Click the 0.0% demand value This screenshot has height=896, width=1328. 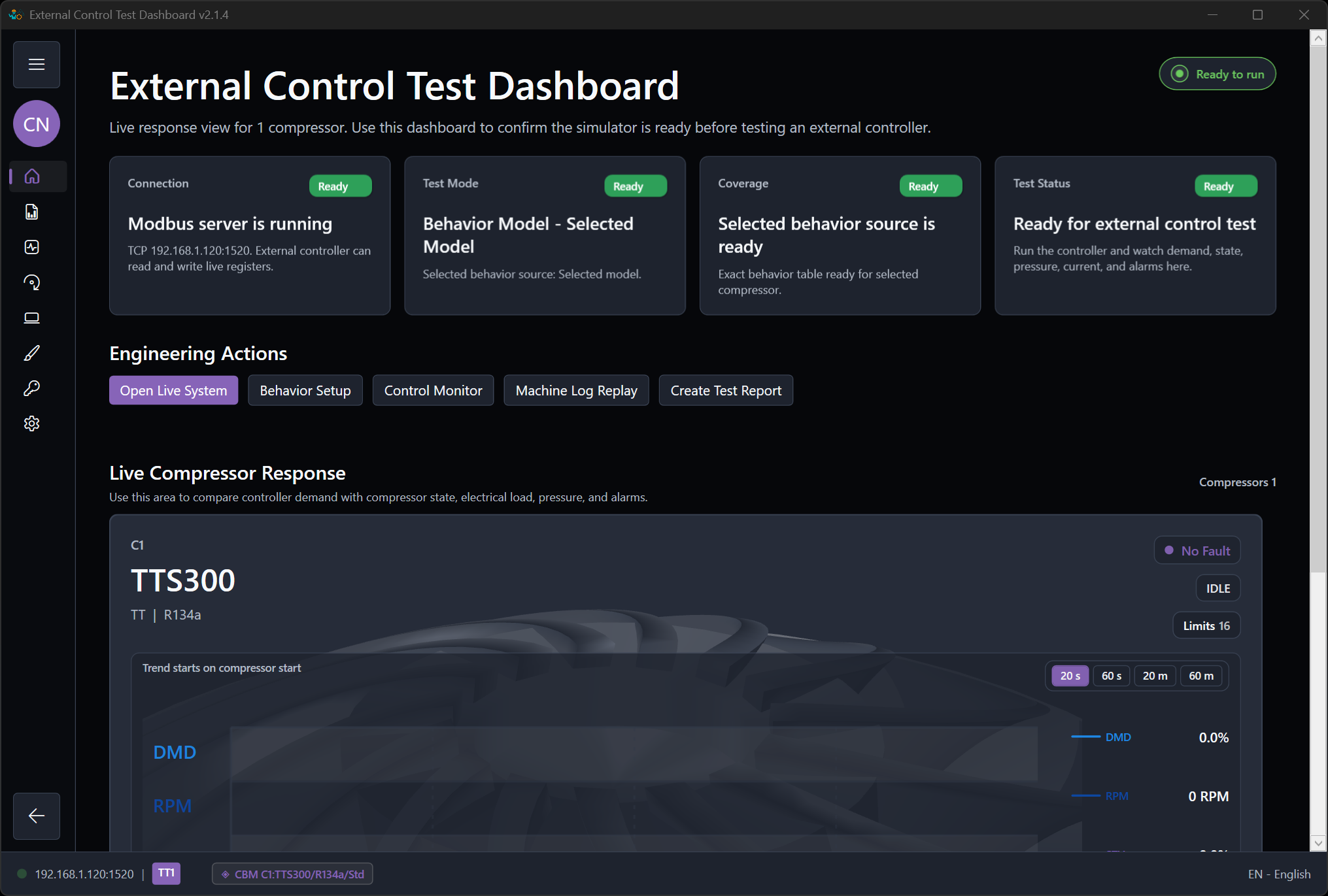1214,737
